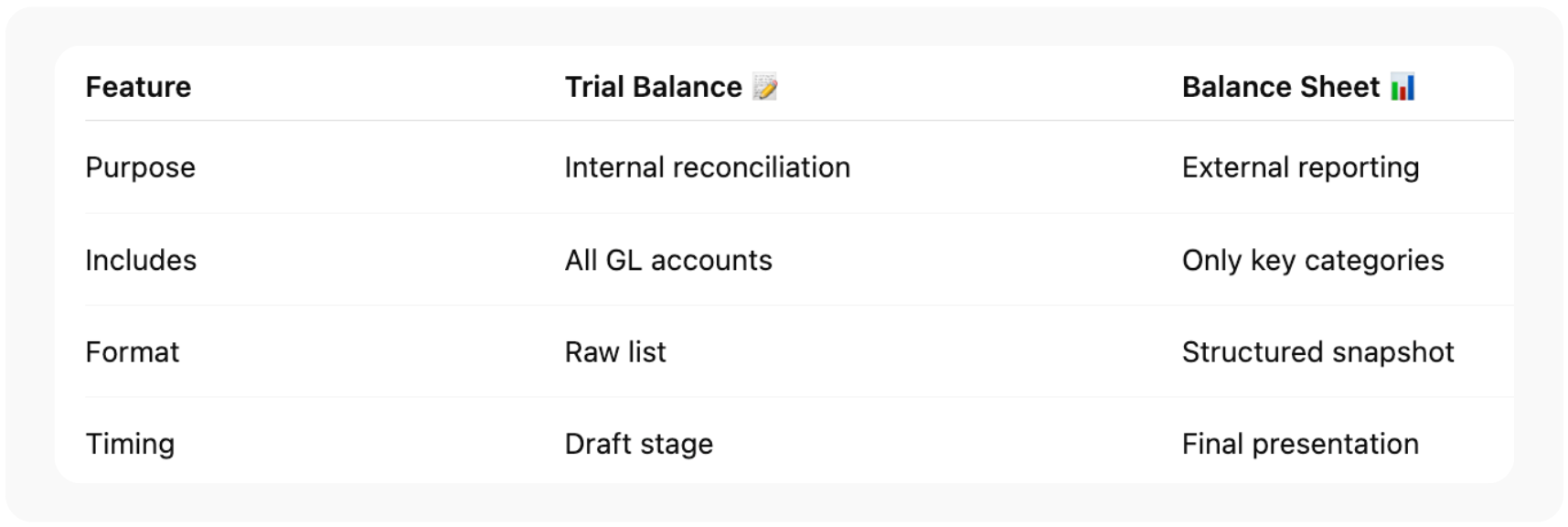
Task: Select the All GL accounts cell
Action: click(x=668, y=260)
